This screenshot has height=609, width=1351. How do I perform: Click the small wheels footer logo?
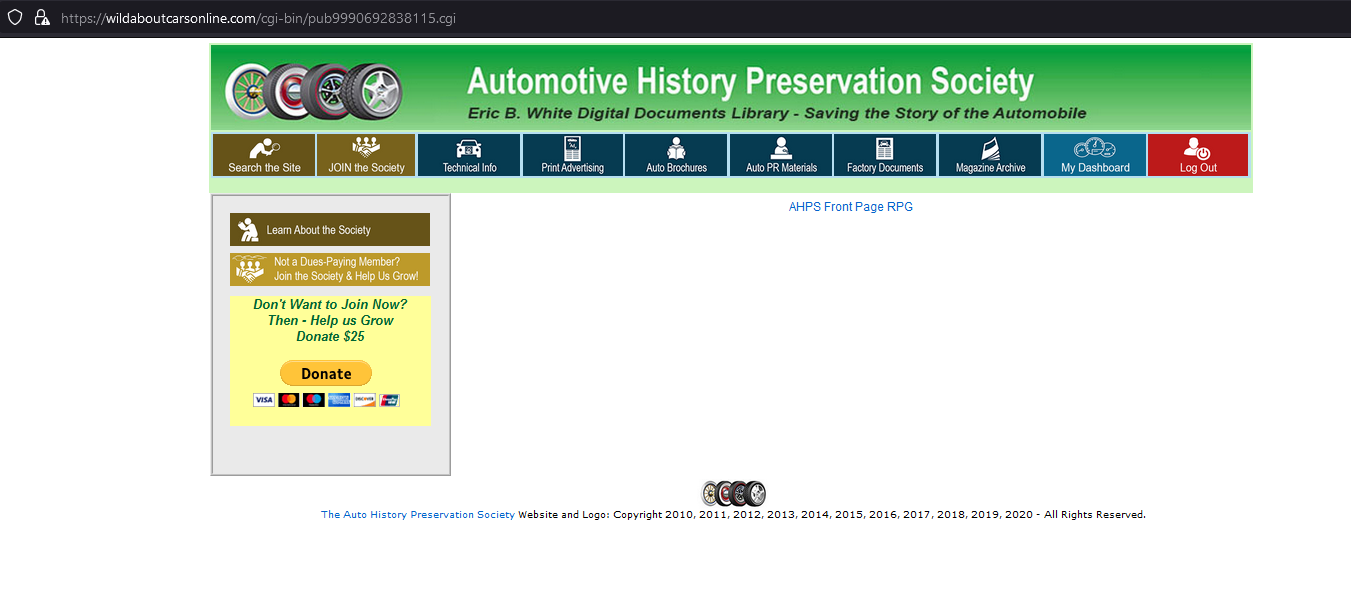click(x=733, y=494)
